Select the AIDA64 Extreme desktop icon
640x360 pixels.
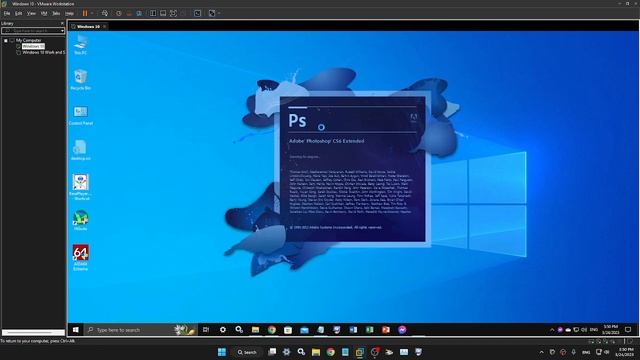coord(80,258)
